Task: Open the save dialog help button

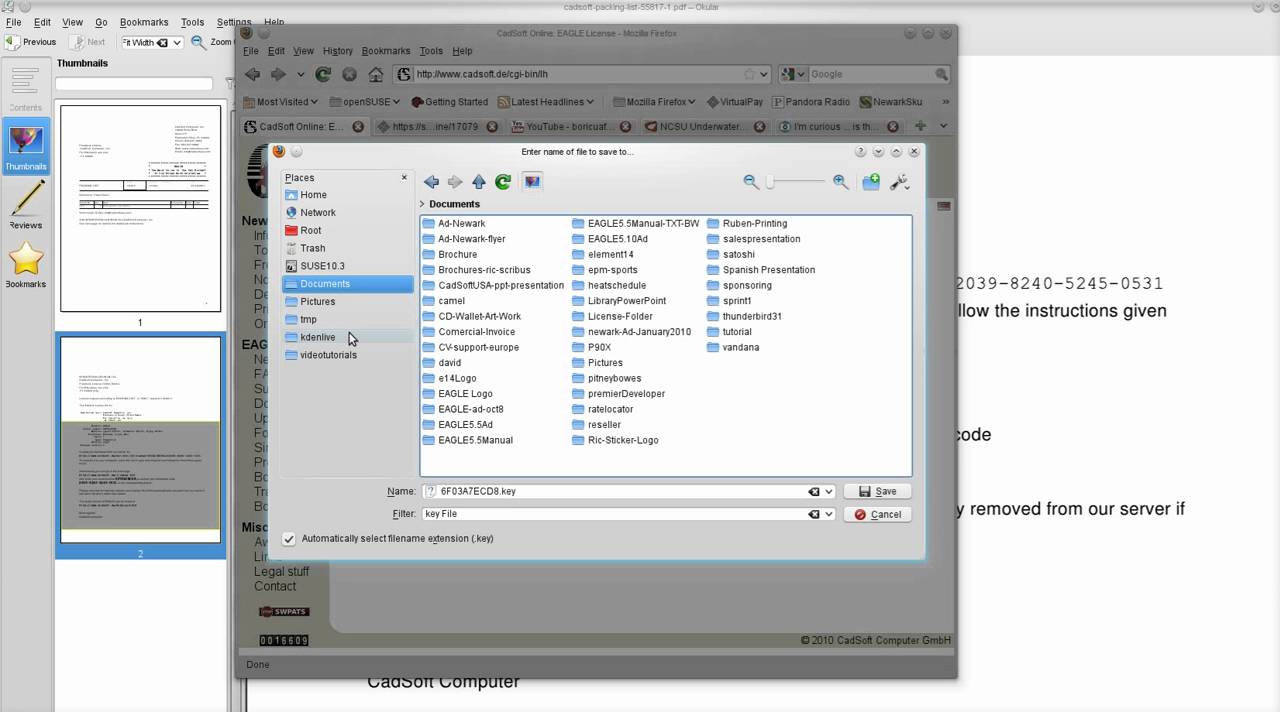Action: point(860,152)
